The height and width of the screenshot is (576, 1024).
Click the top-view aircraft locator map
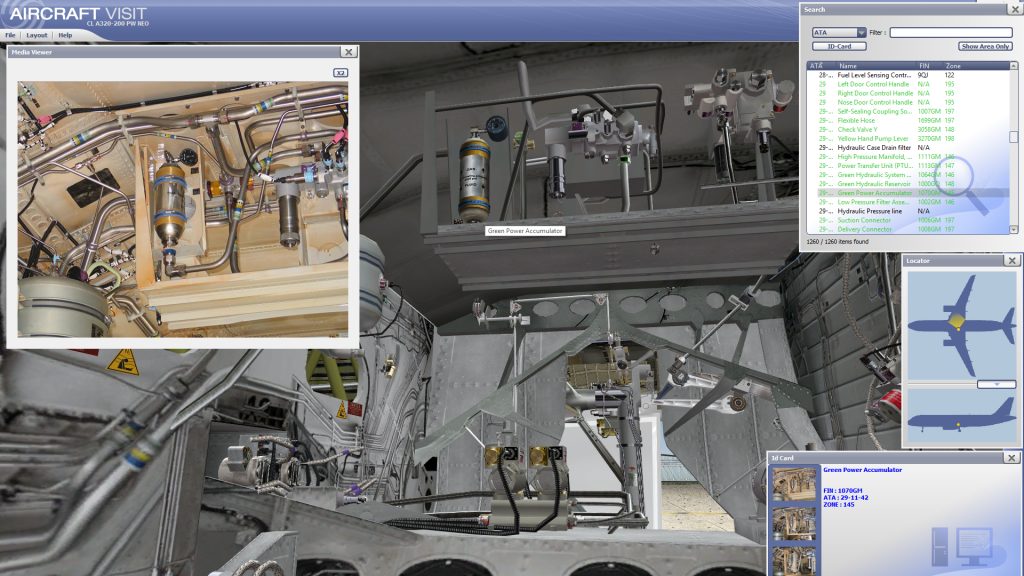[x=962, y=325]
